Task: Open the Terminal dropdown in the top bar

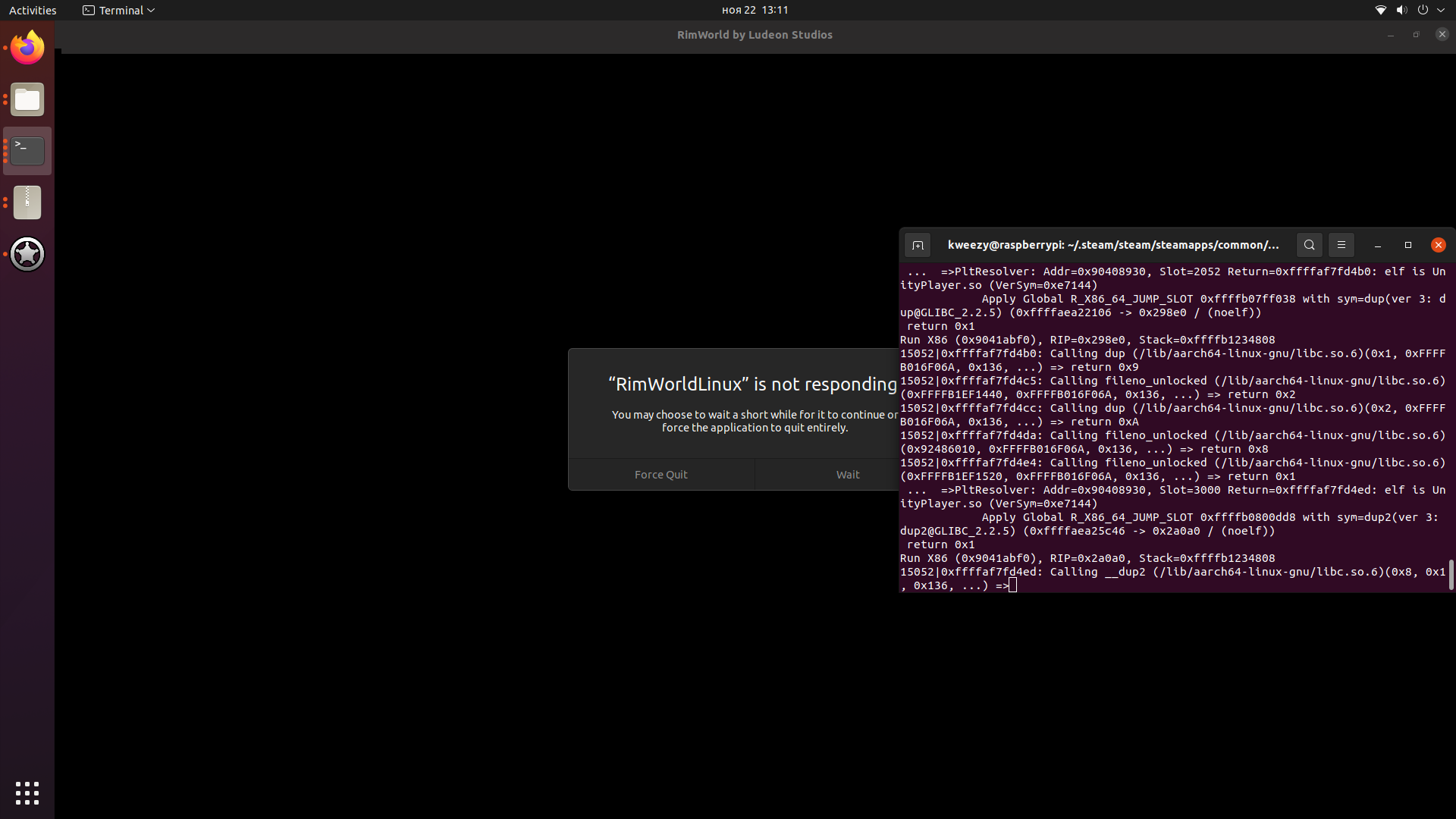Action: (118, 10)
